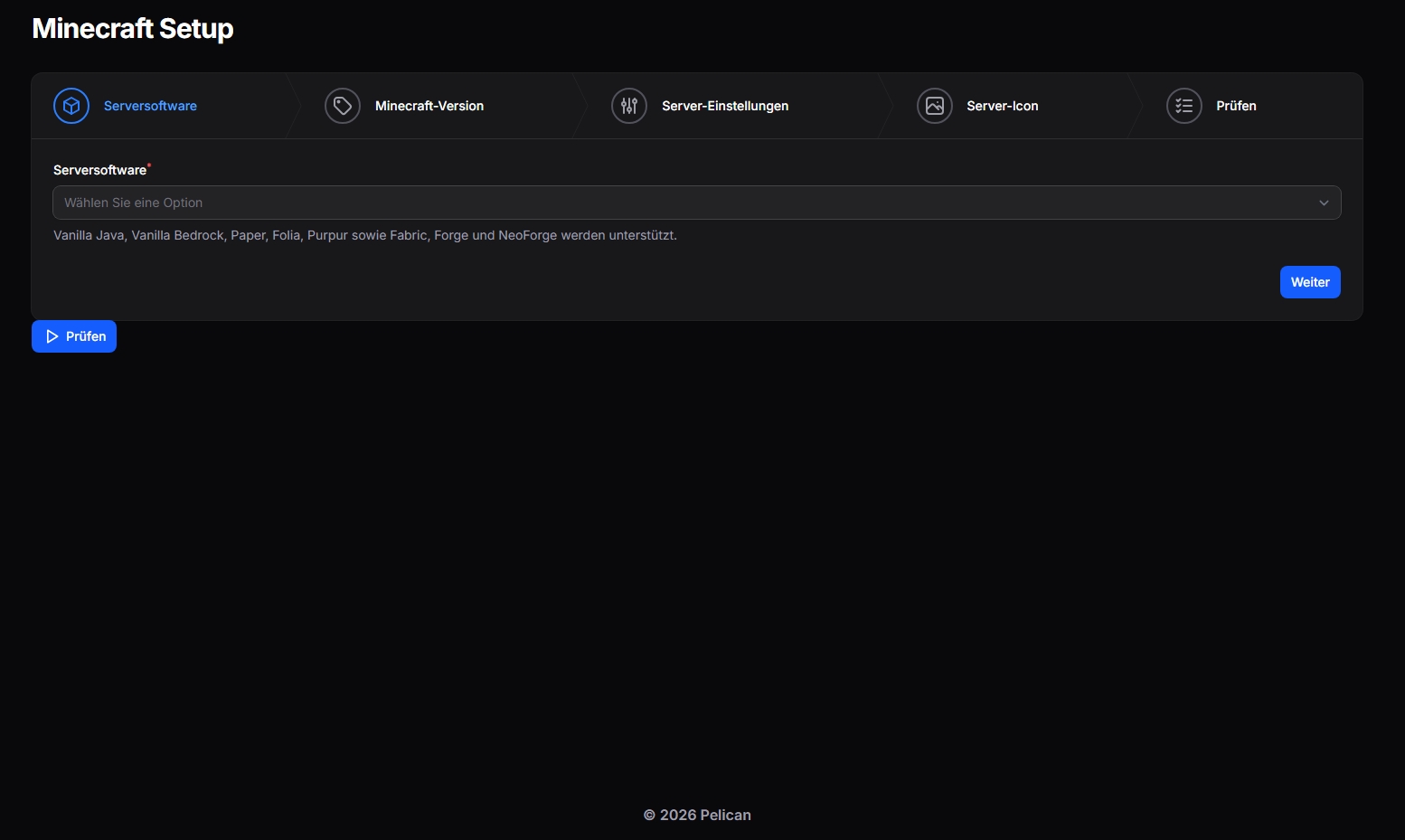The image size is (1405, 840).
Task: Click the Serversoftware field label
Action: (x=100, y=170)
